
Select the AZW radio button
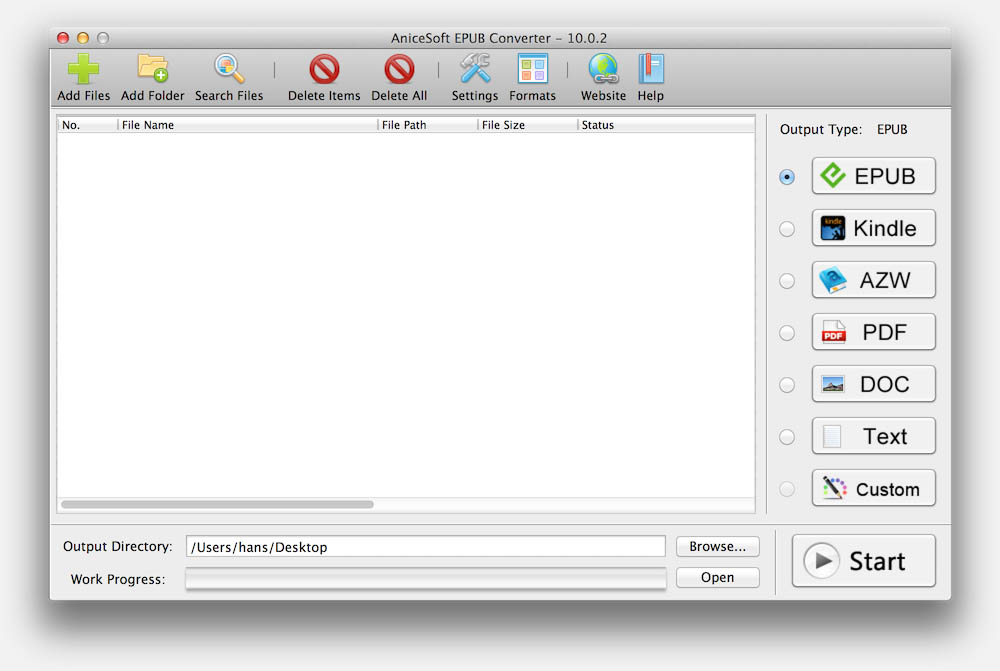787,281
